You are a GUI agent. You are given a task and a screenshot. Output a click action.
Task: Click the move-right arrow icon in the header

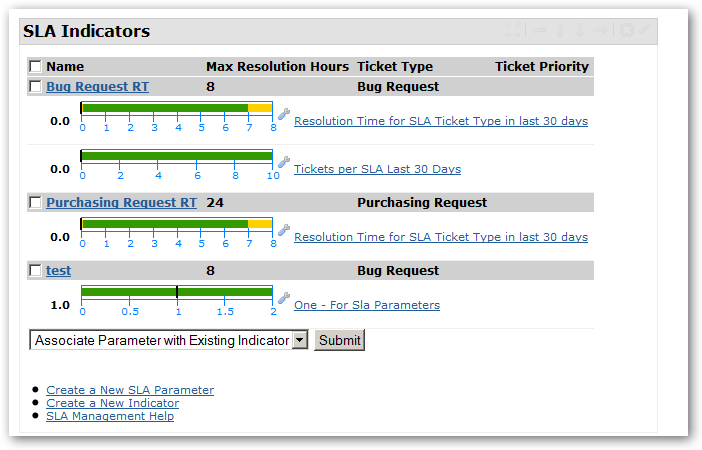(x=600, y=31)
